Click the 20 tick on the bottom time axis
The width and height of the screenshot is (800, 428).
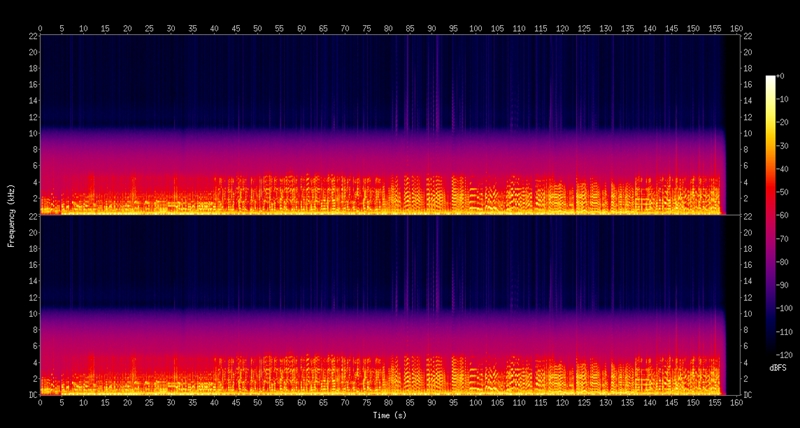pyautogui.click(x=127, y=402)
